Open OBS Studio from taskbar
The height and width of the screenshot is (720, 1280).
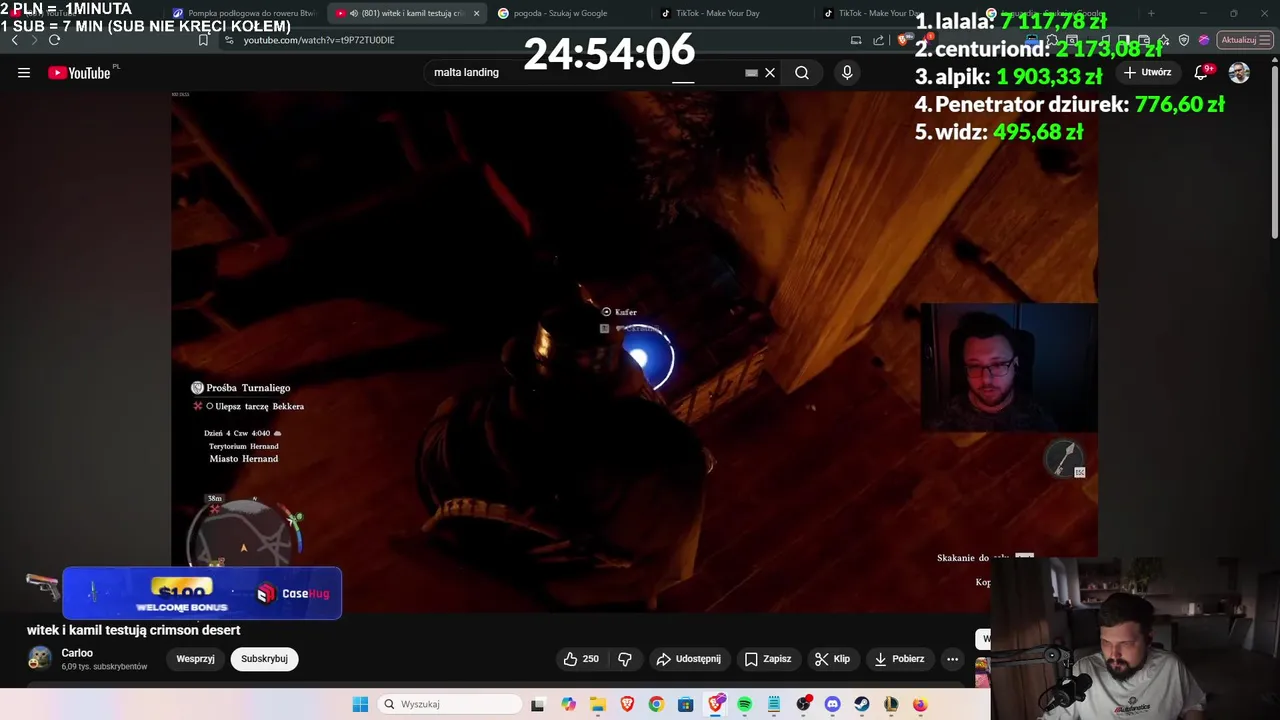click(x=803, y=704)
